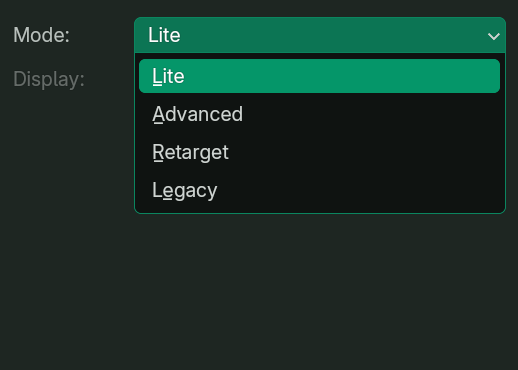Close the dropdown using the down chevron
The image size is (518, 370).
pos(493,36)
